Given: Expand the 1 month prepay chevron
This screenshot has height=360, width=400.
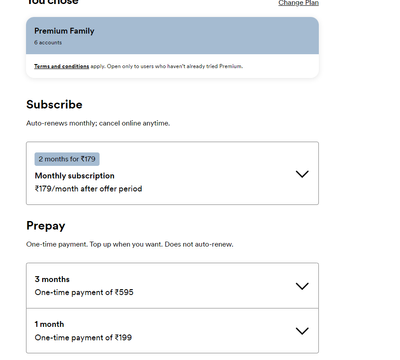Looking at the screenshot, I should click(302, 331).
